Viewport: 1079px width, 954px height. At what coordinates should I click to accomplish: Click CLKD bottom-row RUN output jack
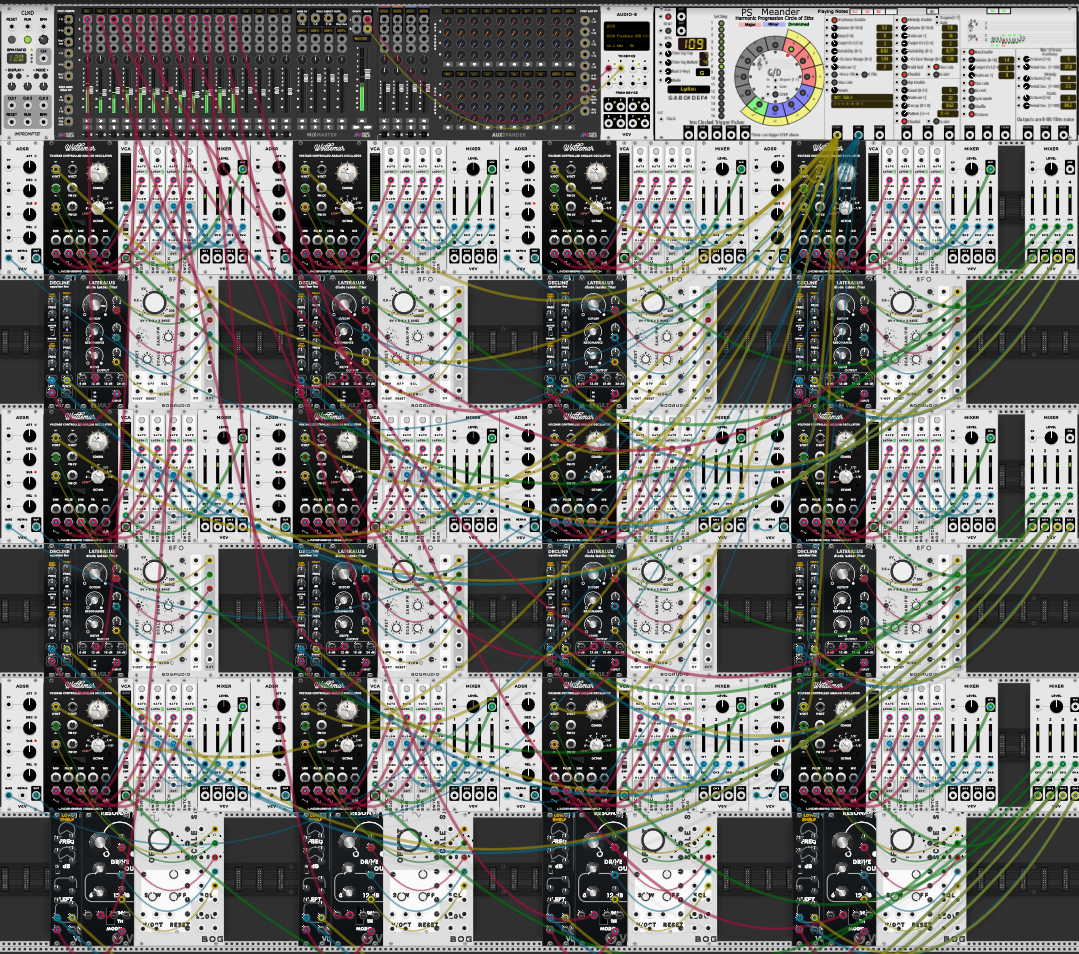coord(28,122)
